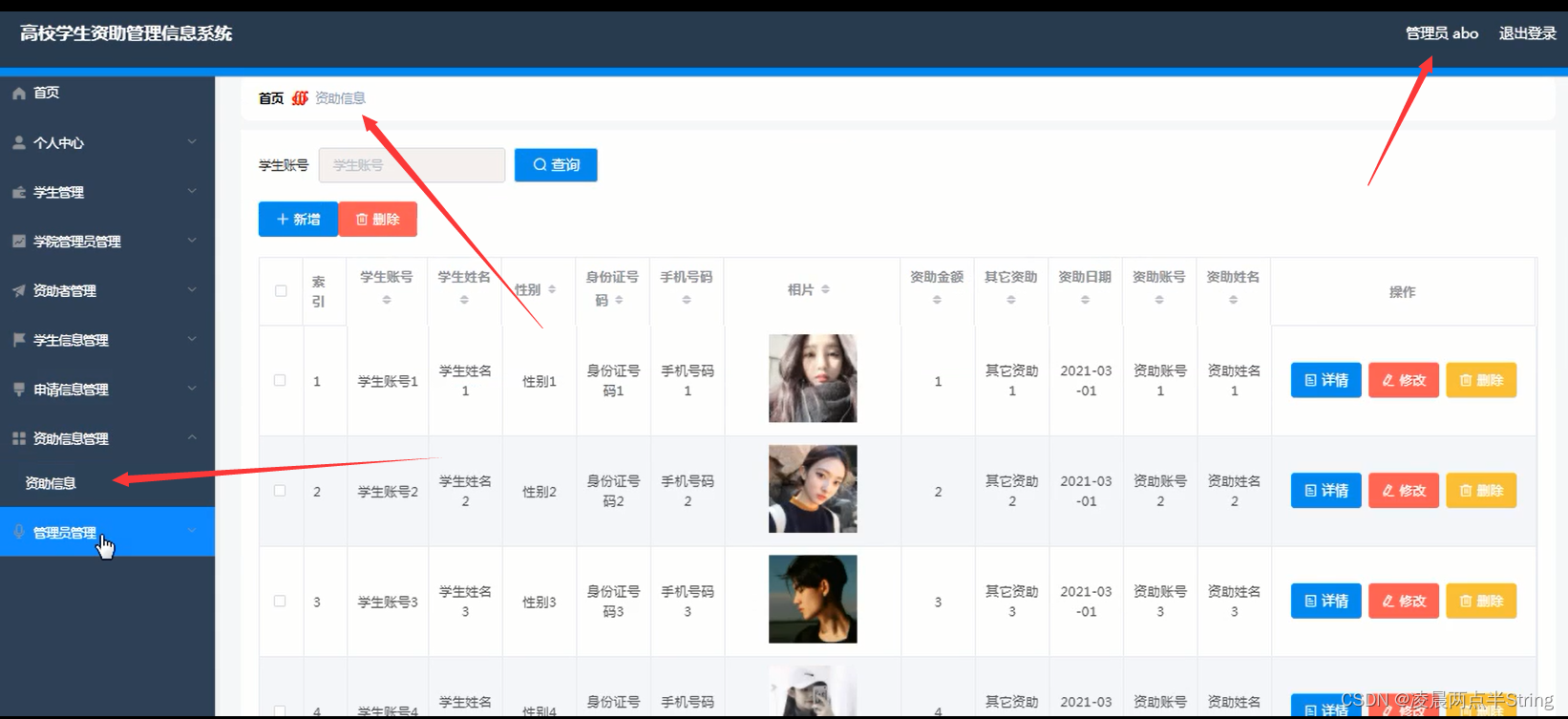Image resolution: width=1568 pixels, height=719 pixels.
Task: Collapse the 资助信息管理 menu chevron
Action: click(x=192, y=437)
